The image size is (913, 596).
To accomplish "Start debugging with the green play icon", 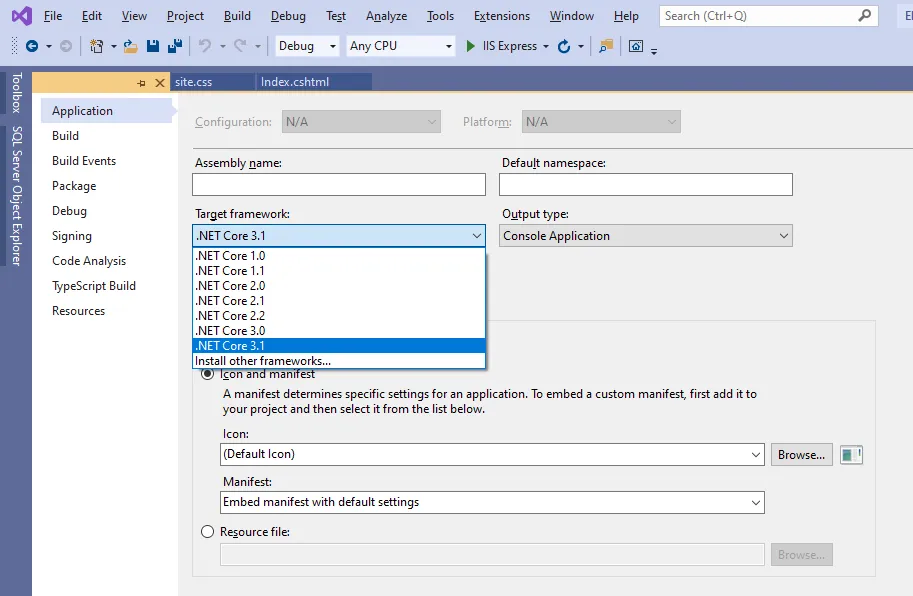I will (470, 46).
